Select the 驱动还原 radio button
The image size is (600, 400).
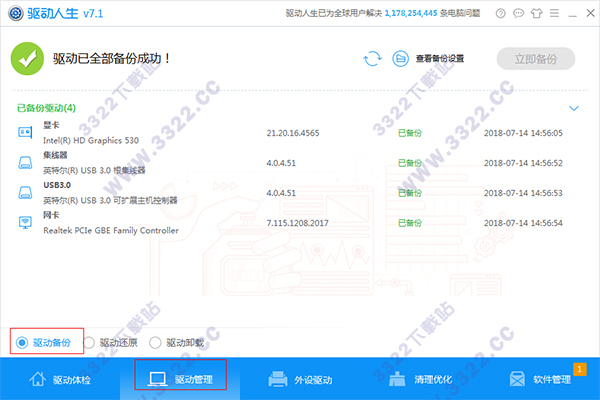pos(89,342)
